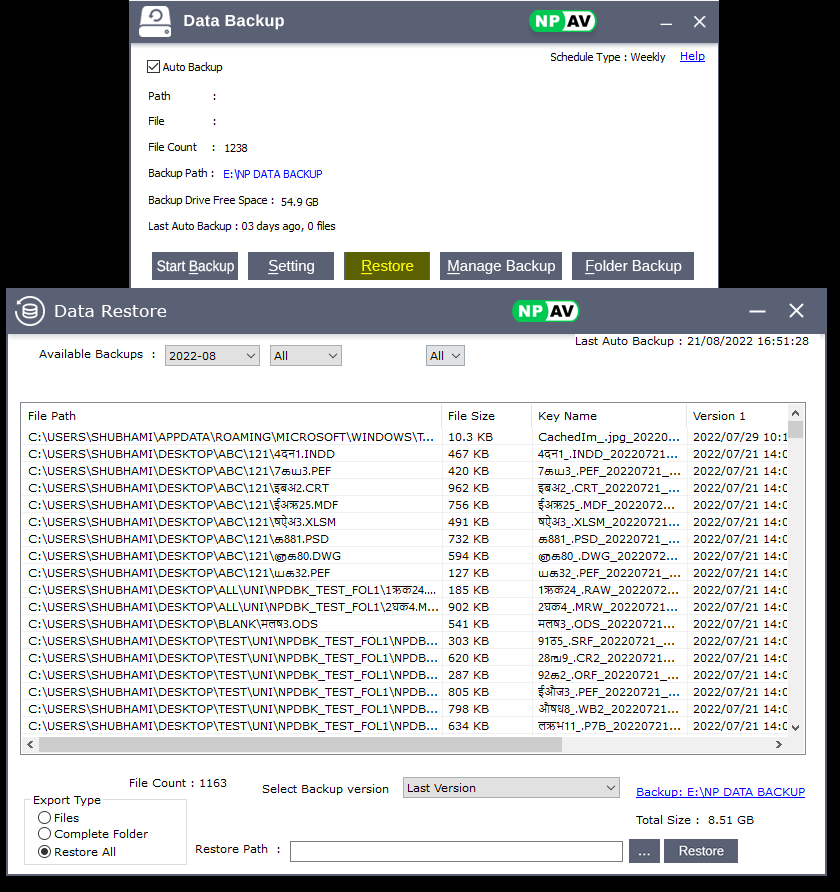840x892 pixels.
Task: Open the 2022-08 backup month dropdown
Action: pyautogui.click(x=212, y=356)
